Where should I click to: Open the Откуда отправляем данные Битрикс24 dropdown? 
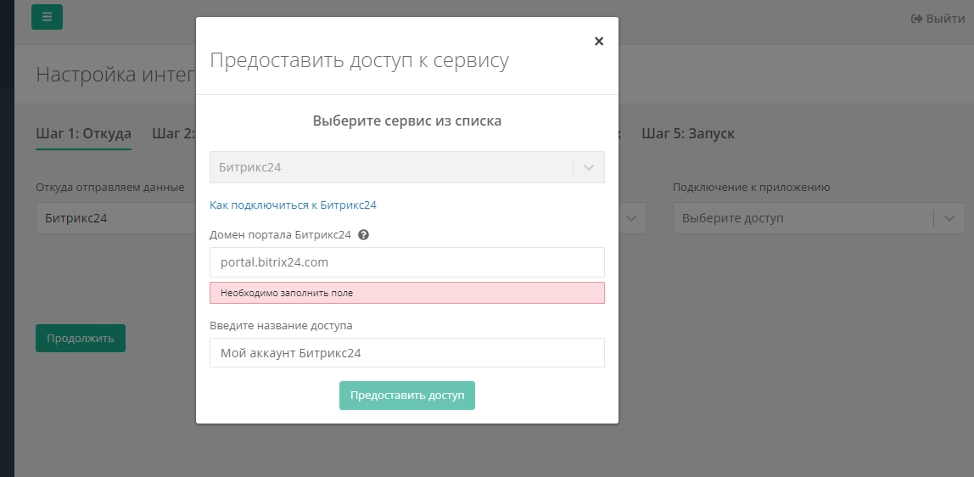coord(117,218)
